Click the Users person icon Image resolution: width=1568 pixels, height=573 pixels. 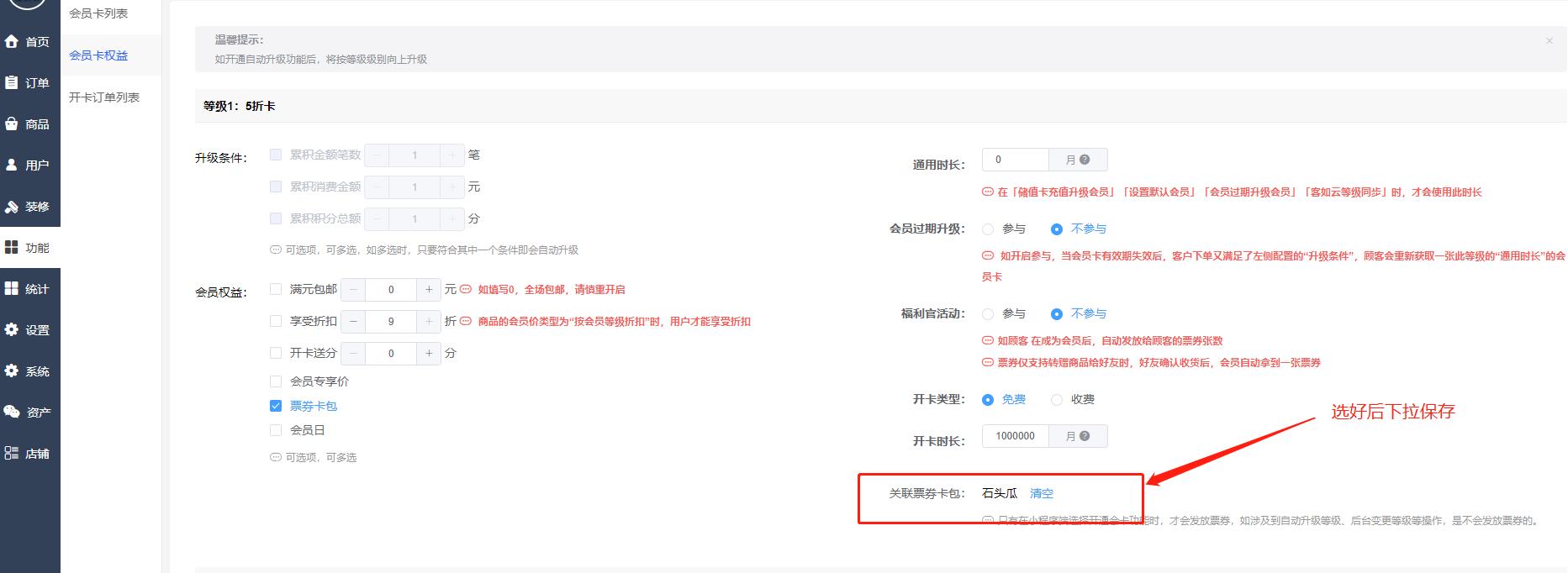click(12, 165)
